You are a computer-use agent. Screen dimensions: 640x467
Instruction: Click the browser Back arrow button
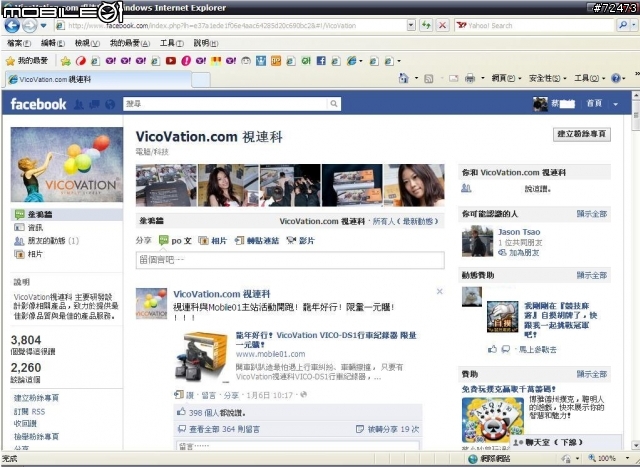tap(12, 26)
